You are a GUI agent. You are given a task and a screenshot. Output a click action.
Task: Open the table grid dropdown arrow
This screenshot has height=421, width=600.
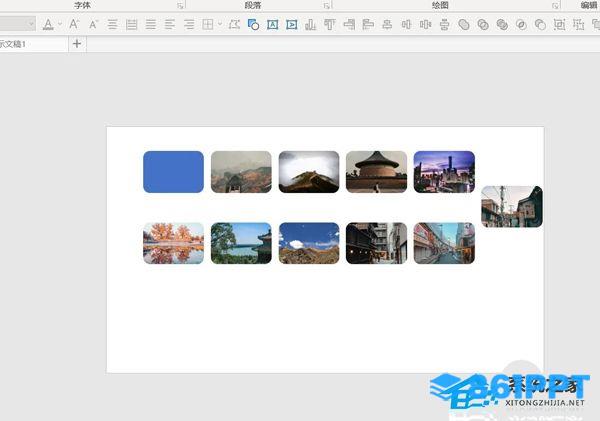(220, 24)
